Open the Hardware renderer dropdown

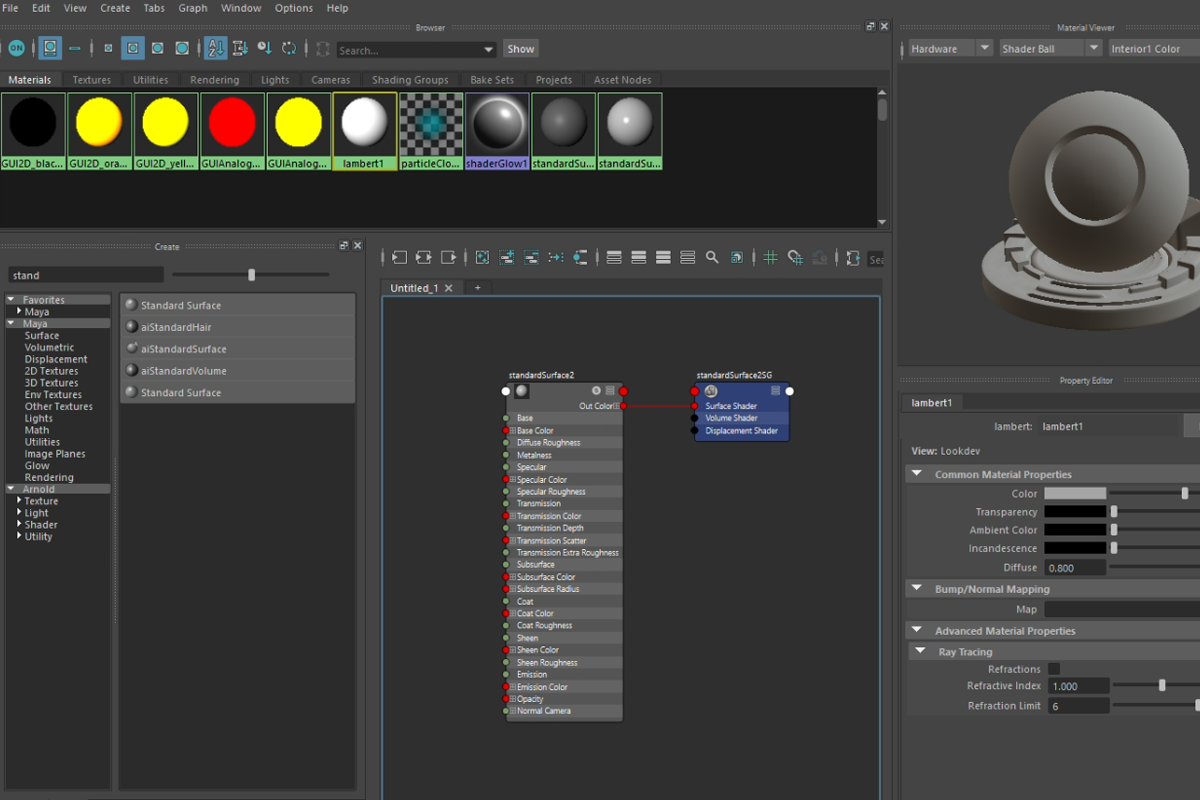pos(984,48)
